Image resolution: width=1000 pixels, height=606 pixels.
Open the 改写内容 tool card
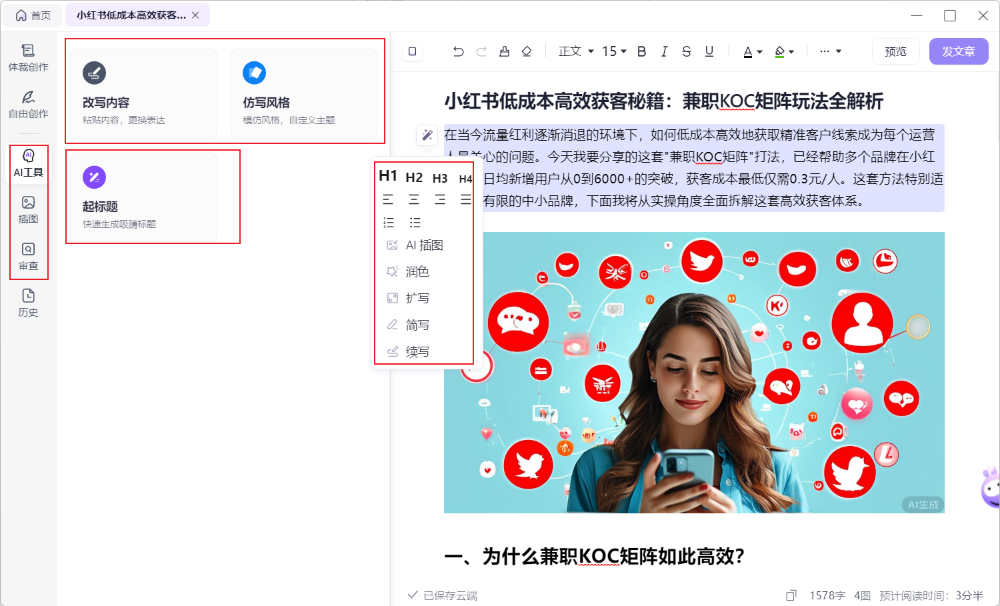143,94
